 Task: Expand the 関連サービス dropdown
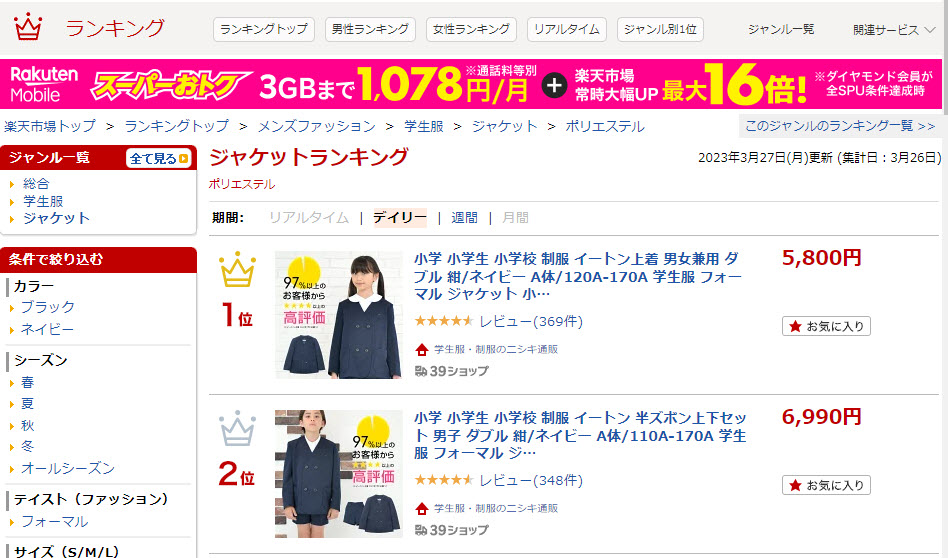(894, 30)
